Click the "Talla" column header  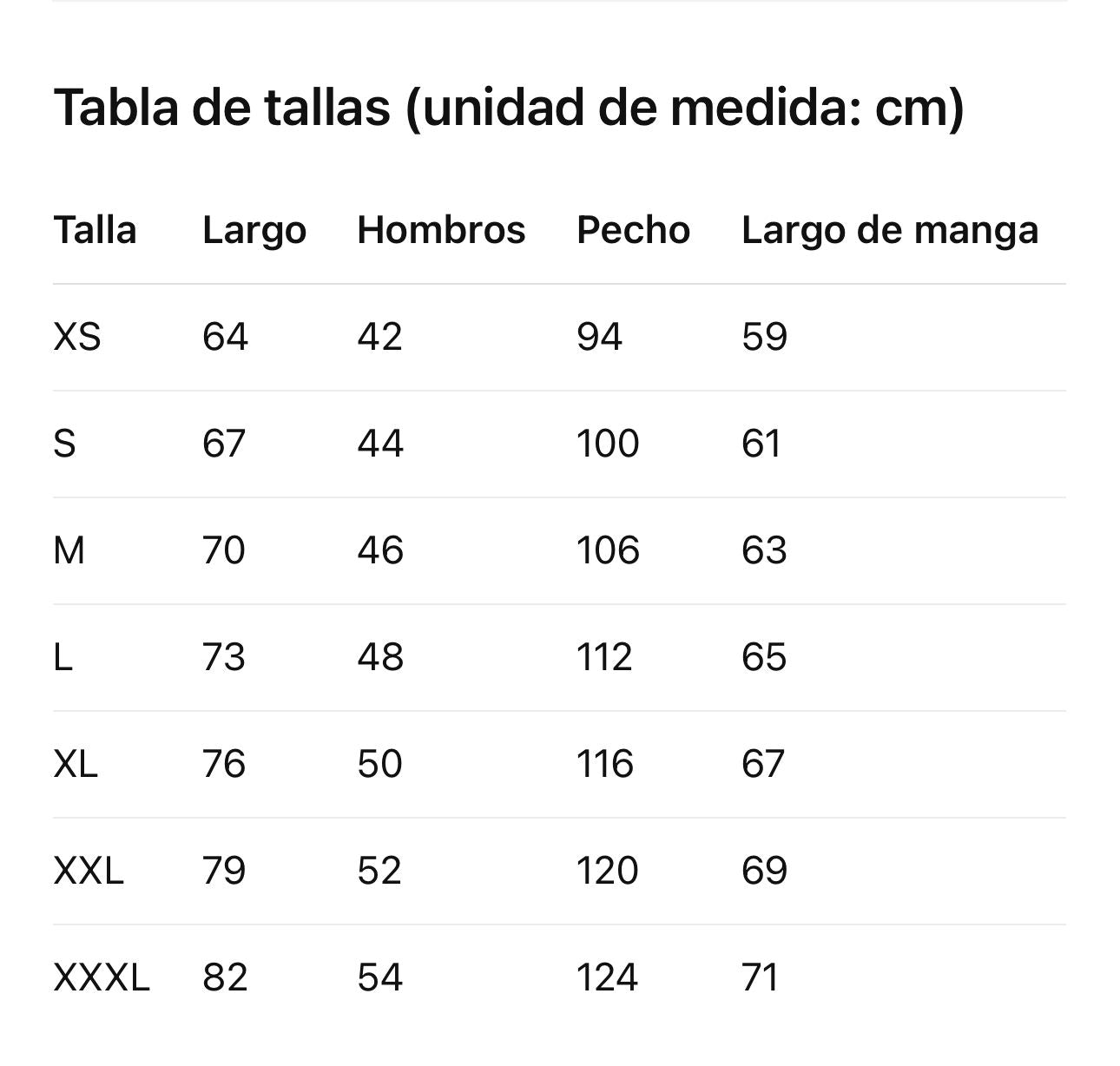coord(95,231)
